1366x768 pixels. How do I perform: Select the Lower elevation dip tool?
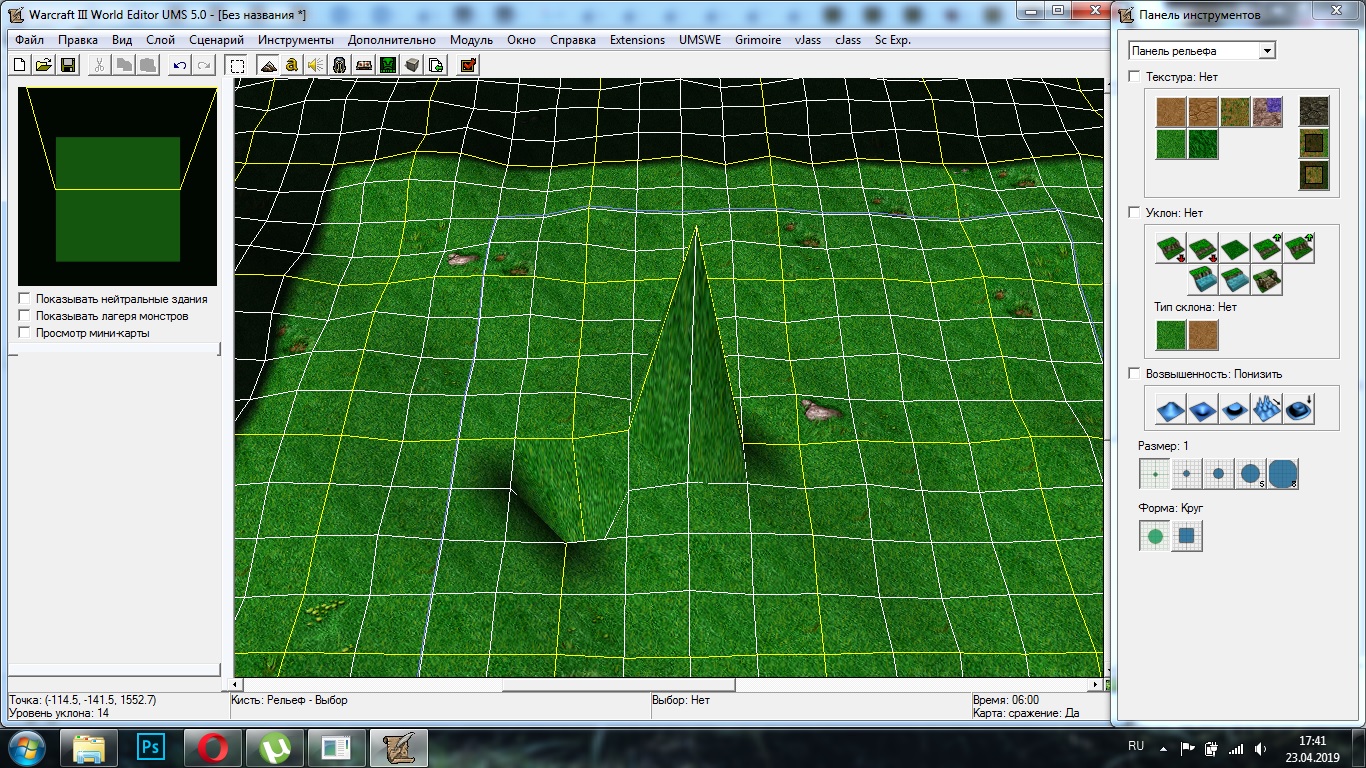click(x=1203, y=408)
